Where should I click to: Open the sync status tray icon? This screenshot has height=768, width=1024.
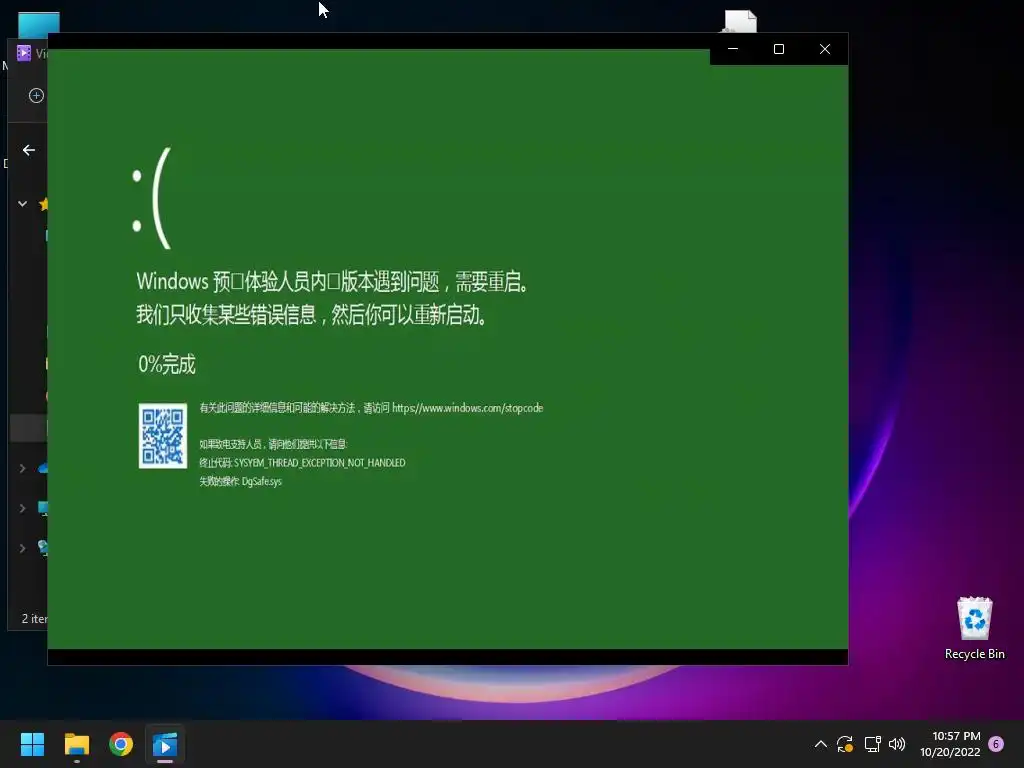(x=845, y=744)
